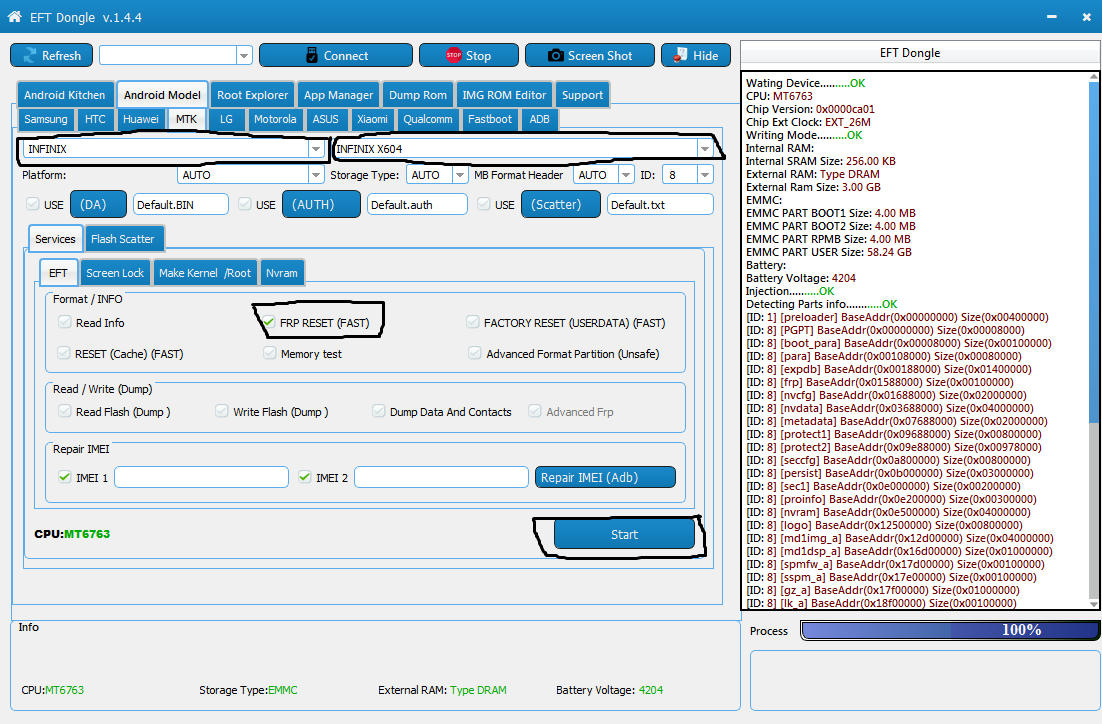Open the Storage Type dropdown
The height and width of the screenshot is (724, 1102).
(460, 175)
